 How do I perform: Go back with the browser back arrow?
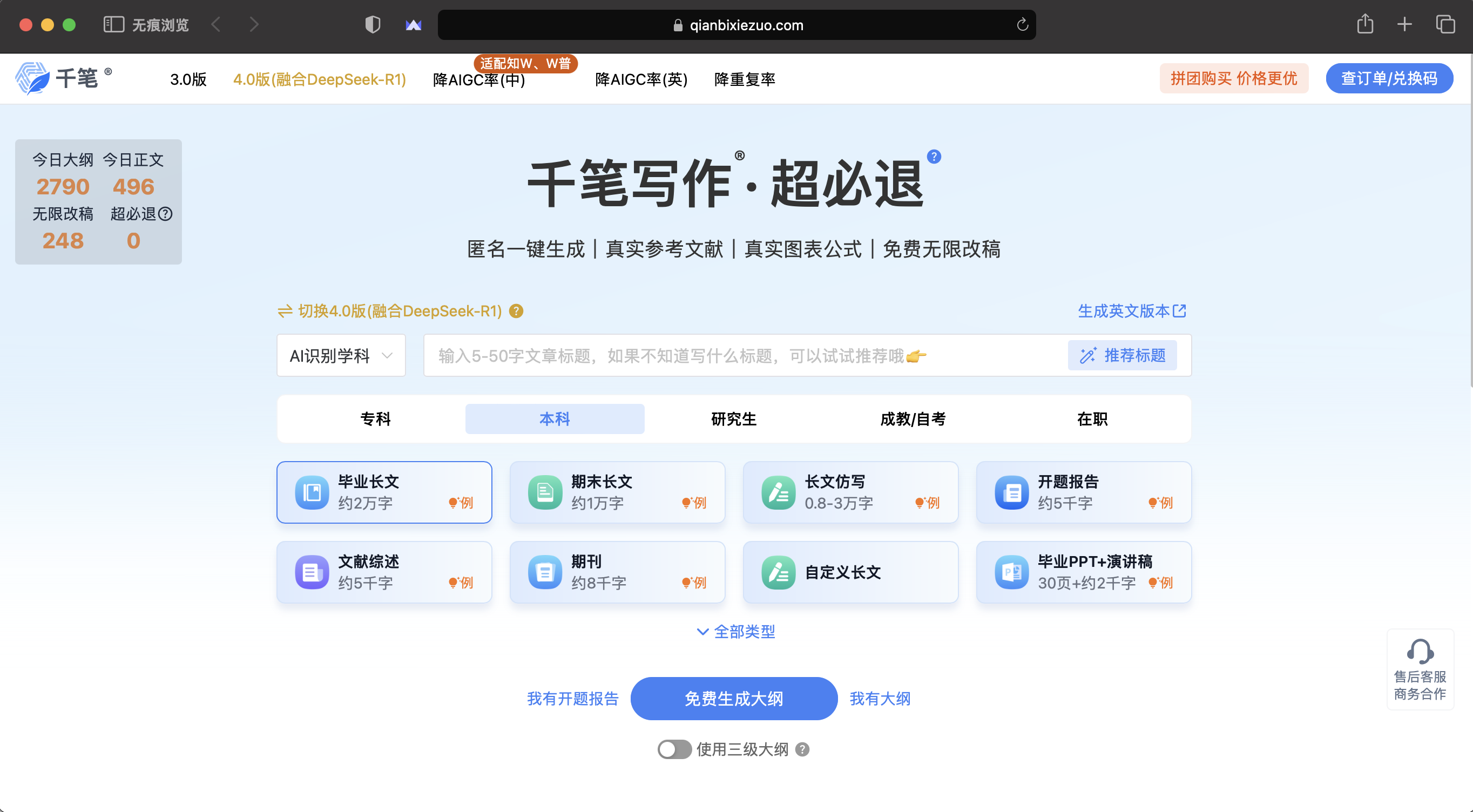(x=216, y=25)
